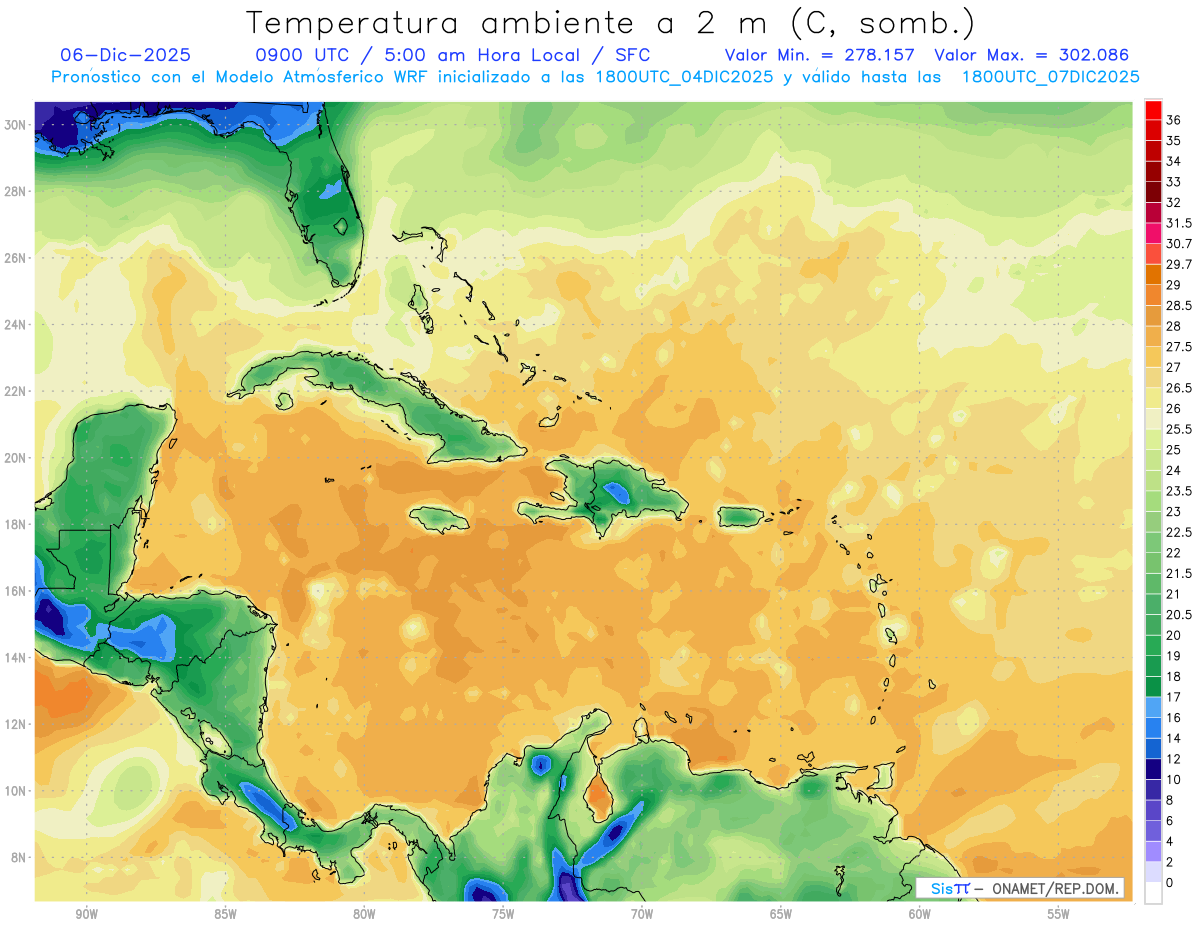This screenshot has width=1200, height=927.
Task: Click legend value 29.7
Action: pyautogui.click(x=1179, y=264)
